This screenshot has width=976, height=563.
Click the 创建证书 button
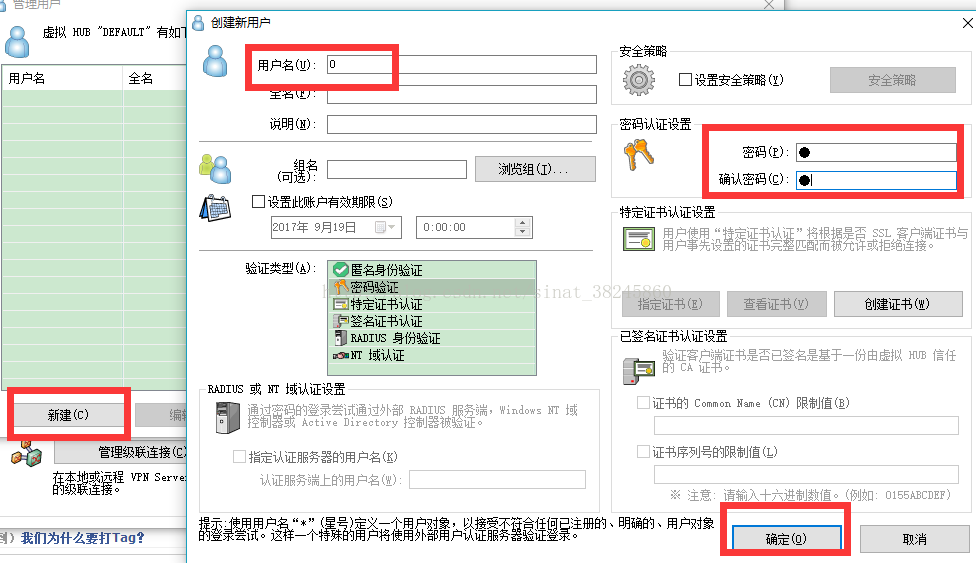point(896,304)
